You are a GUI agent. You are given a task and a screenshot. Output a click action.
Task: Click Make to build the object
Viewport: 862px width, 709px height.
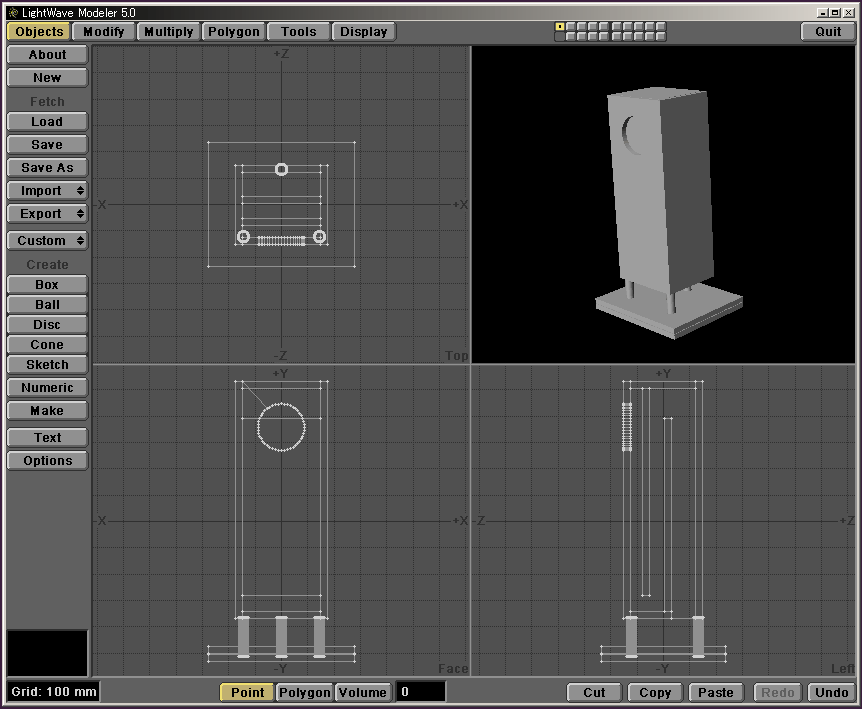47,411
